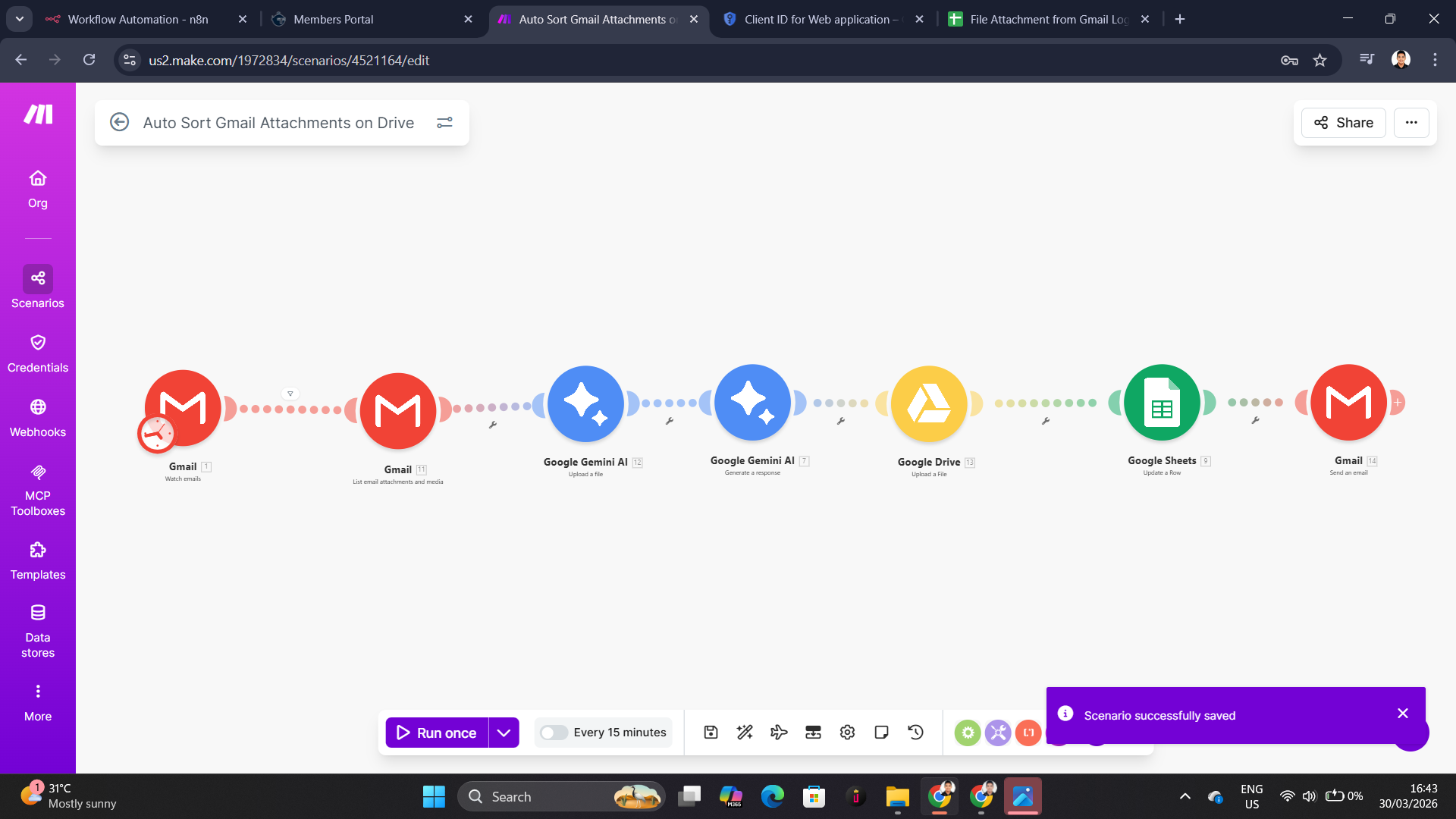Browse Templates via the sidebar icon
1456x819 pixels.
[x=37, y=559]
